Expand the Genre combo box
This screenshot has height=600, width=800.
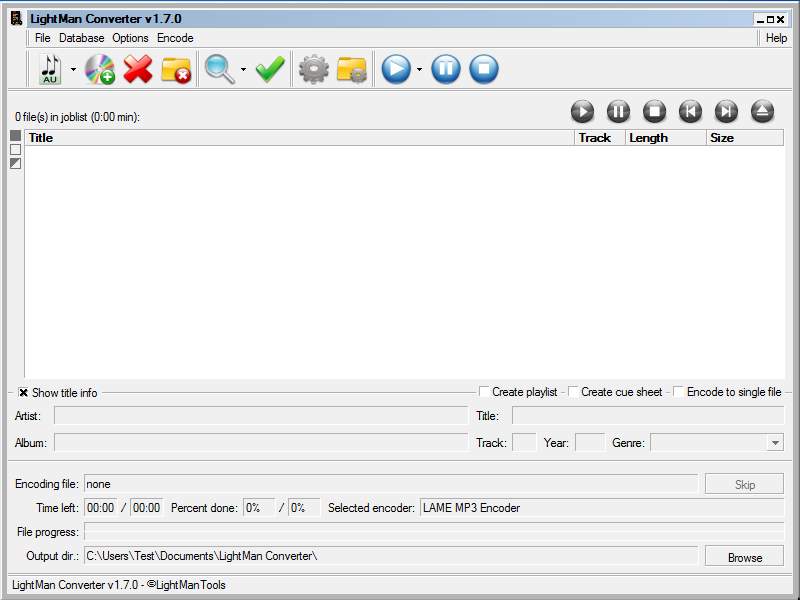(775, 443)
